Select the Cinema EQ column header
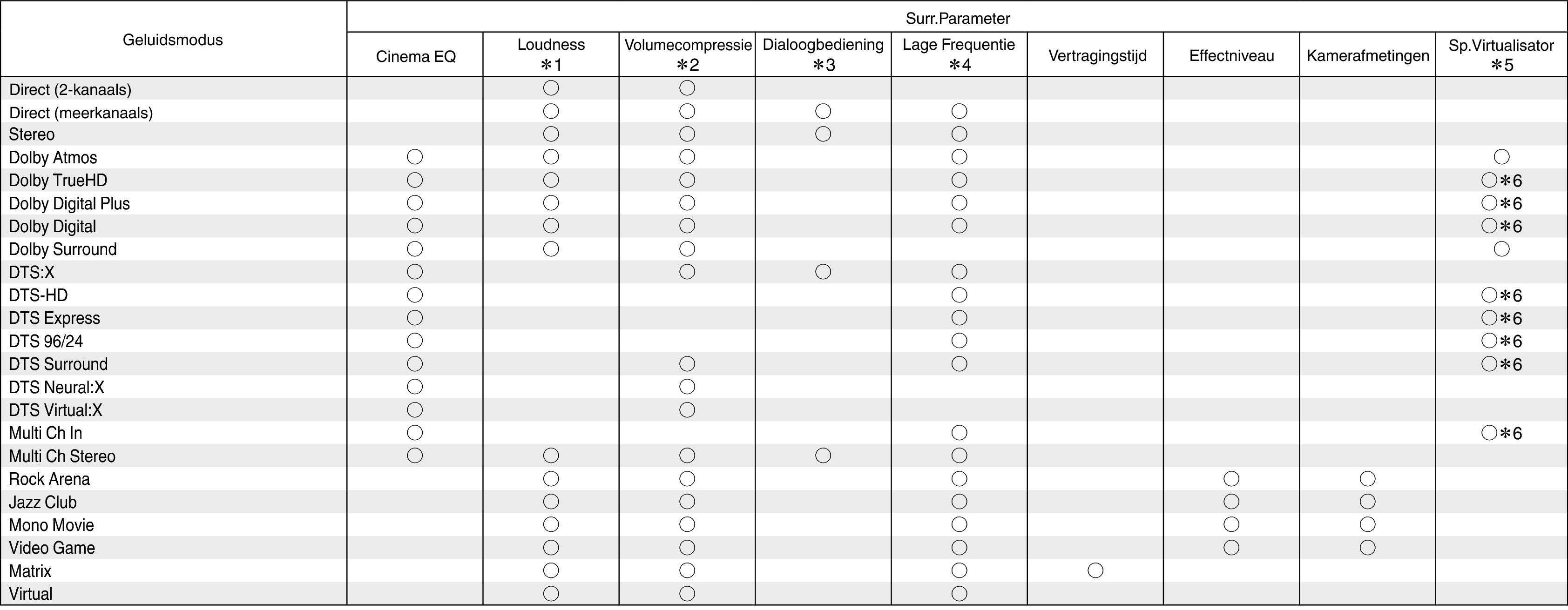The width and height of the screenshot is (1568, 610). (416, 57)
